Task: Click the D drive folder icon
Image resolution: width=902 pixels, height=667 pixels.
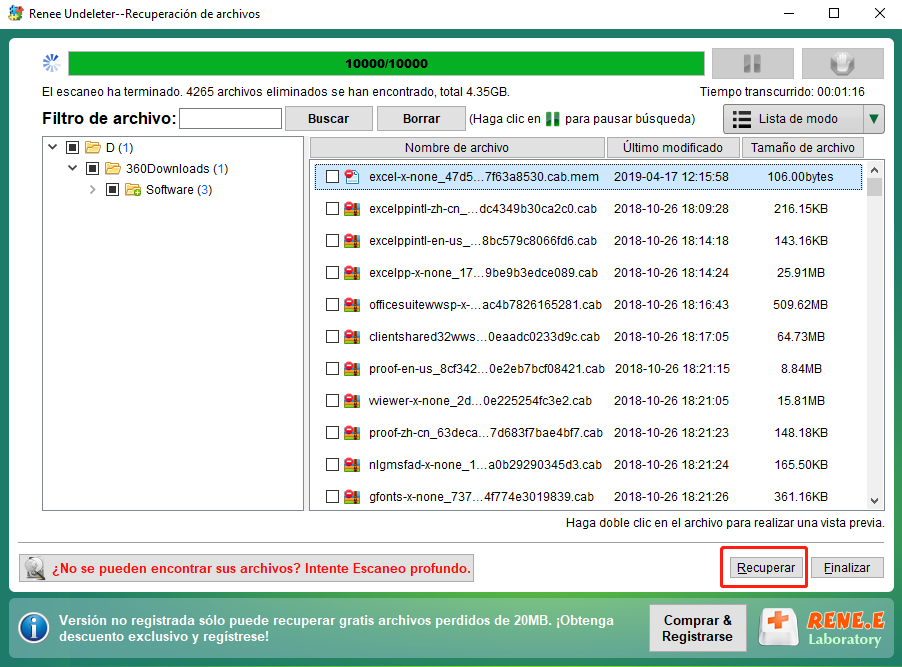Action: tap(93, 148)
